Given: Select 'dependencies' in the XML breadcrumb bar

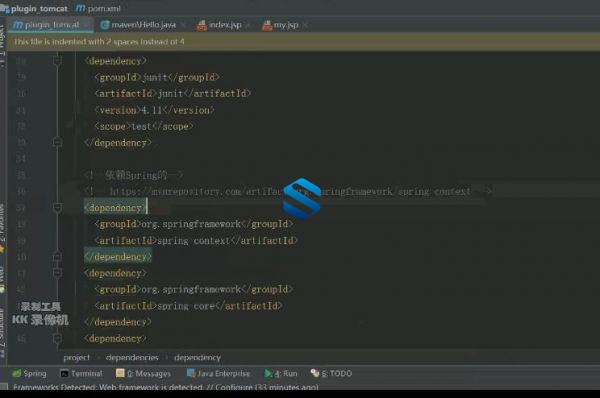Looking at the screenshot, I should pyautogui.click(x=132, y=357).
